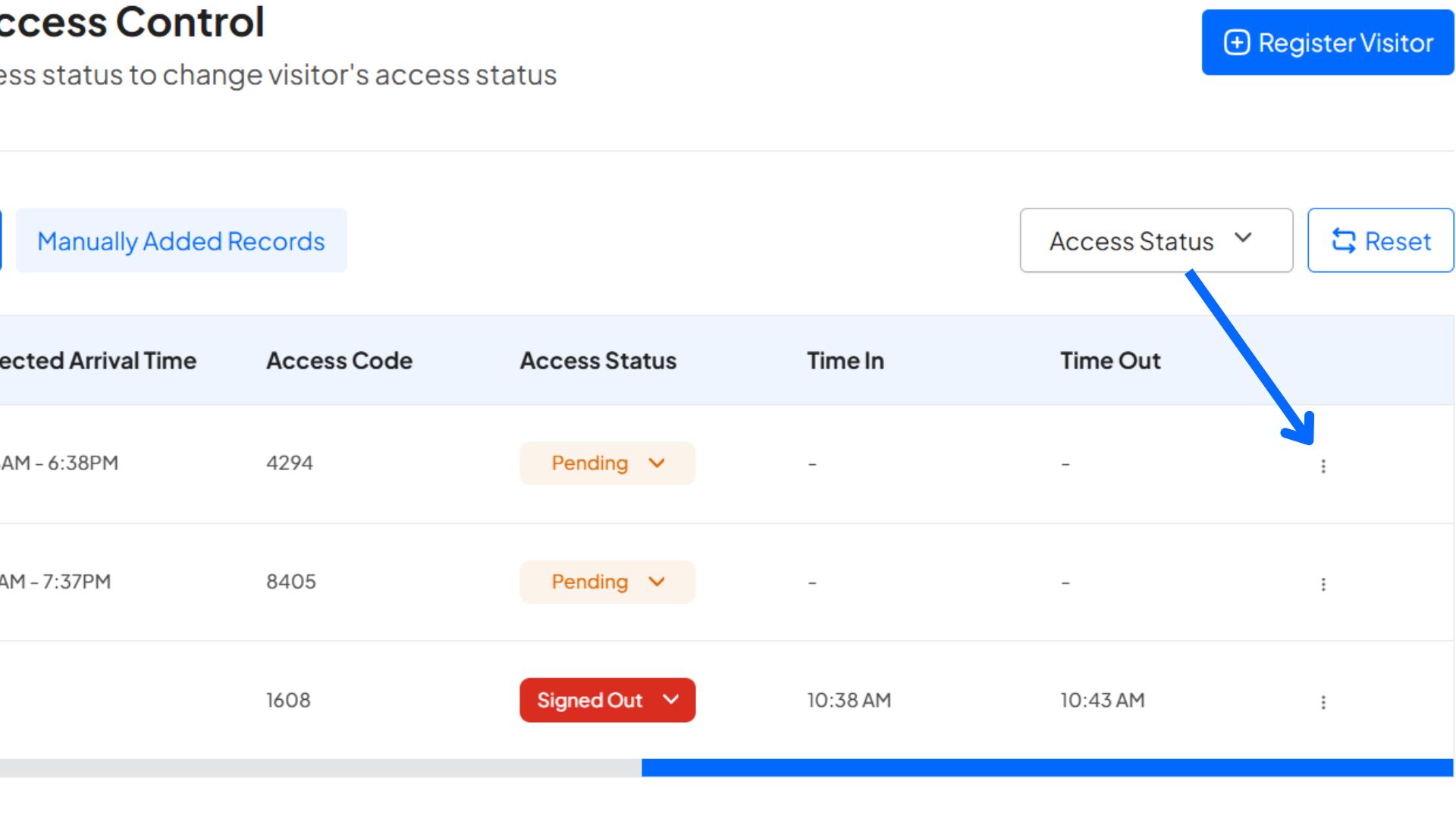1456x819 pixels.
Task: Click the plus icon inside Register Visitor
Action: [x=1237, y=42]
